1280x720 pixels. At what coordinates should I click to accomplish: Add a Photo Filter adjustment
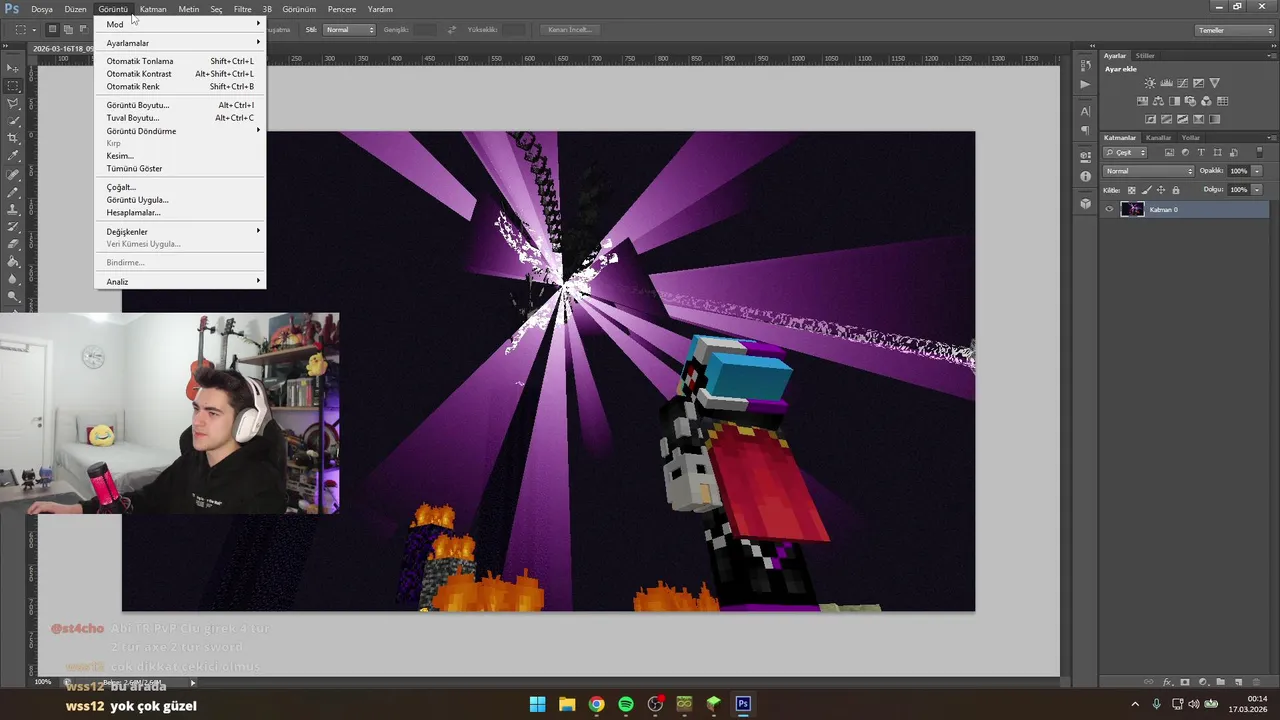1190,101
